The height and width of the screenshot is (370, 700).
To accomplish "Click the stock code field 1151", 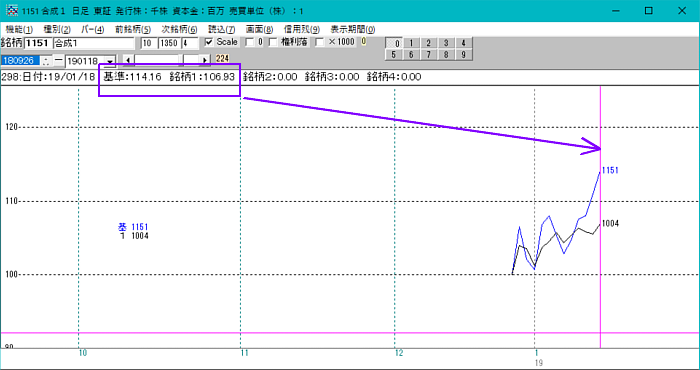I will (38, 43).
